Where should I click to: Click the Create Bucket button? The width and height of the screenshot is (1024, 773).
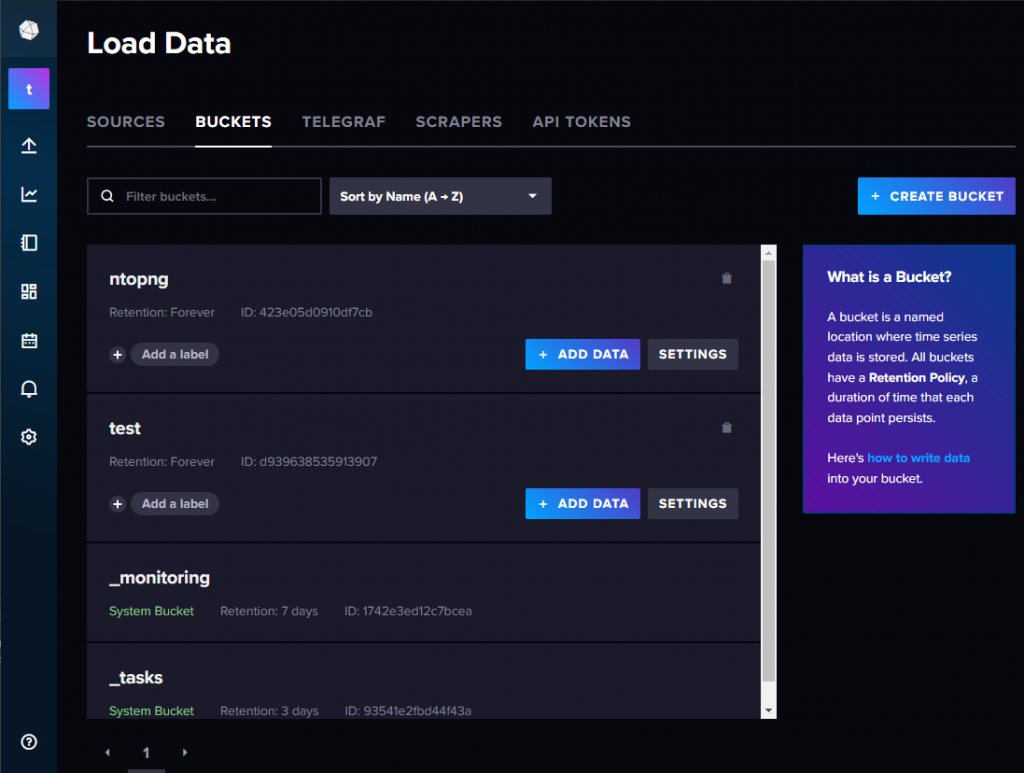(936, 196)
